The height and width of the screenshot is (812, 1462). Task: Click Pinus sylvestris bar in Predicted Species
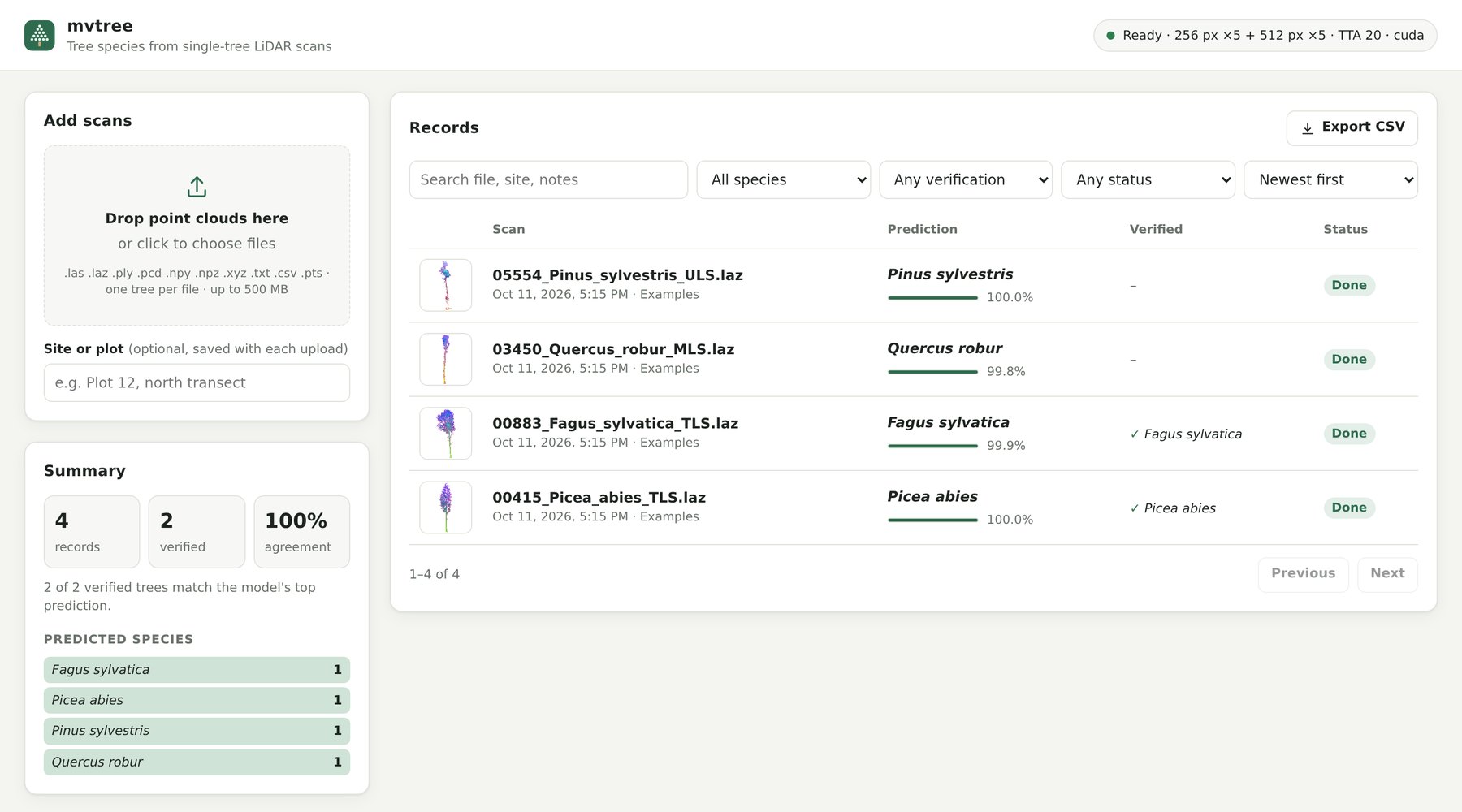[x=197, y=731]
